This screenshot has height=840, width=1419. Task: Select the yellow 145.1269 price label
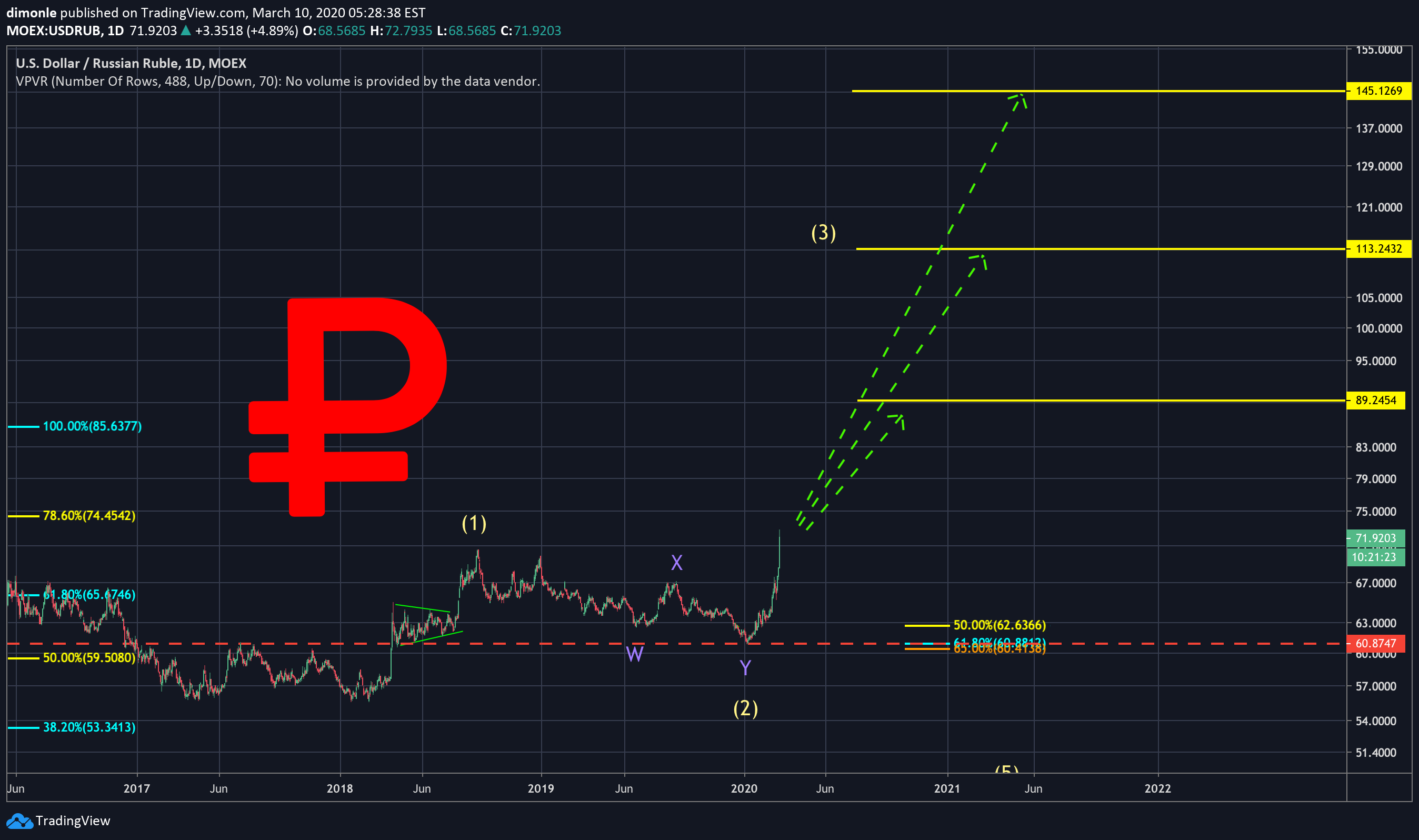pos(1378,91)
